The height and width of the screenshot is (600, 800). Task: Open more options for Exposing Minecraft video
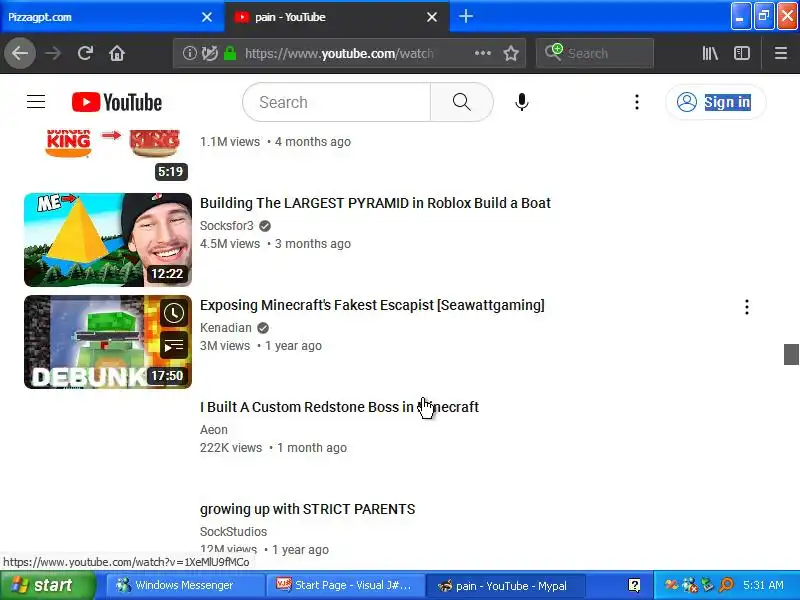click(x=746, y=307)
